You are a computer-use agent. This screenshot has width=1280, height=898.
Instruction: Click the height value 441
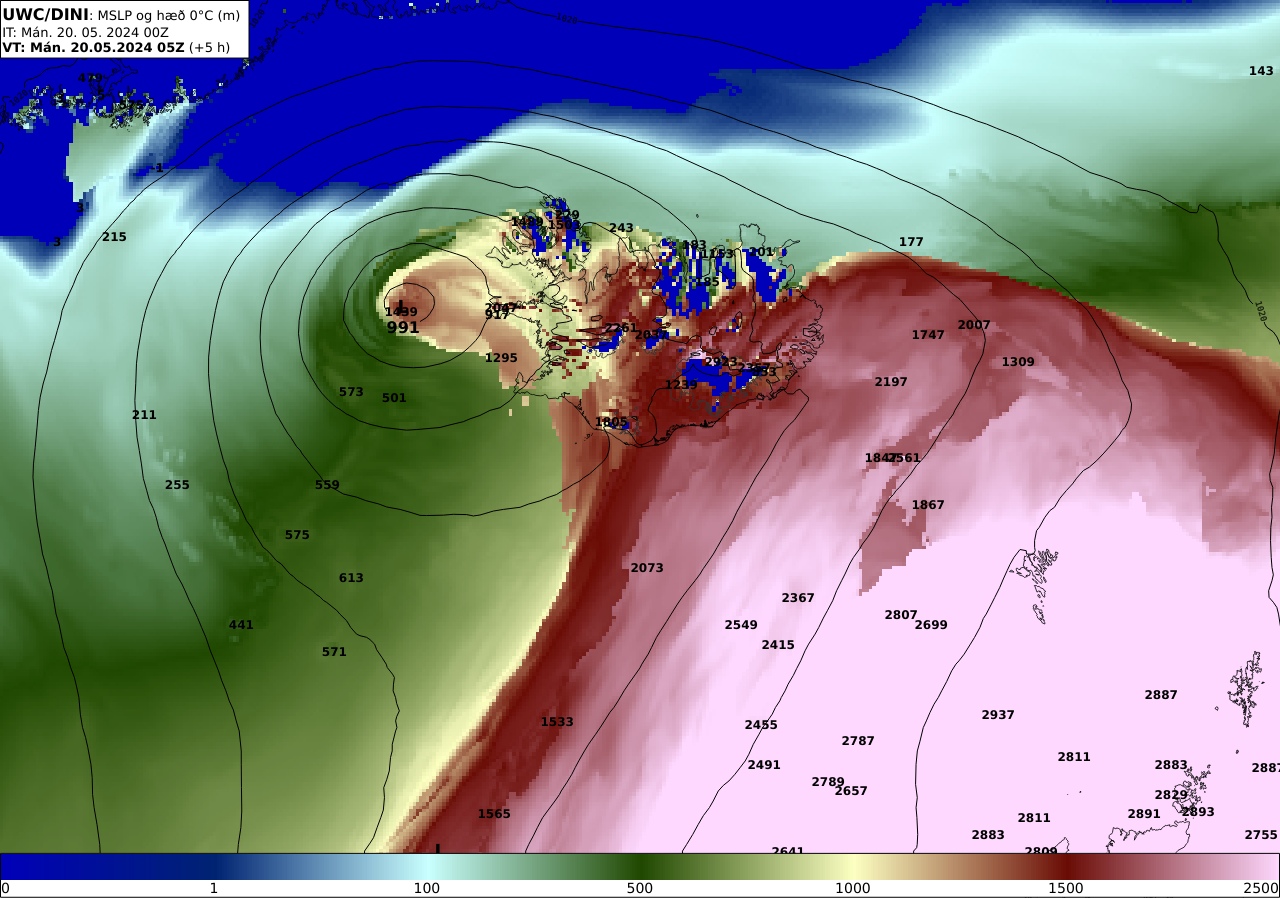pyautogui.click(x=241, y=625)
